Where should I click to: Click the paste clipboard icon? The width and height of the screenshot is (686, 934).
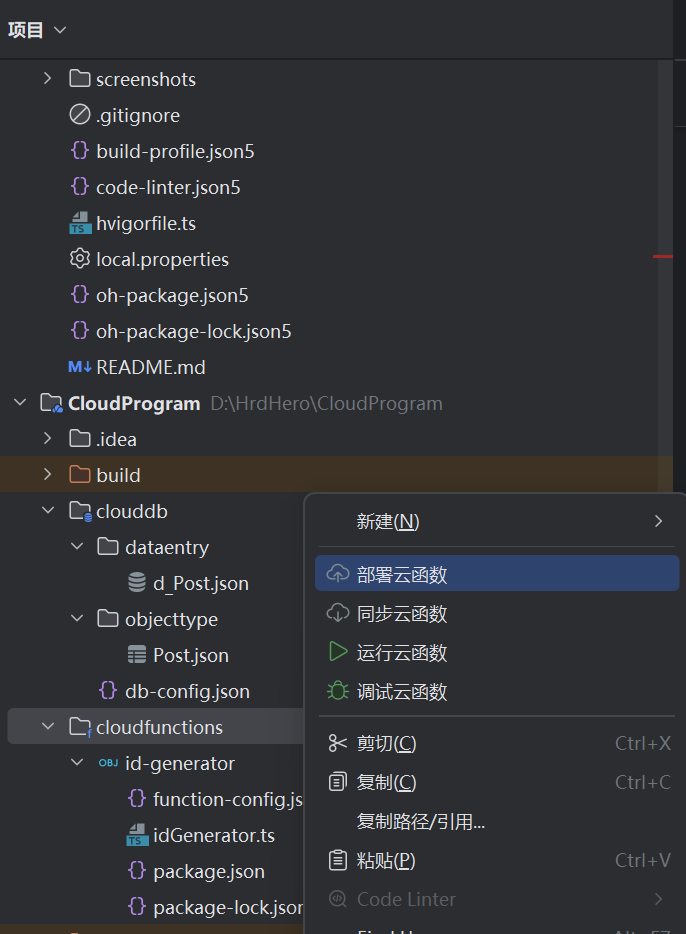click(x=338, y=860)
